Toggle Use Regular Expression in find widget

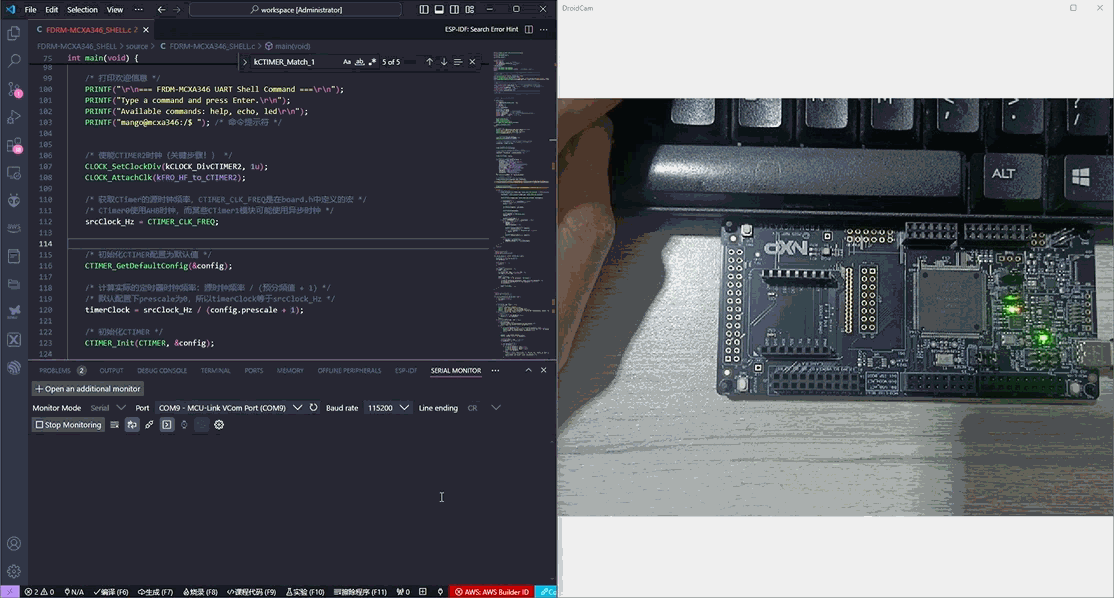coord(373,62)
